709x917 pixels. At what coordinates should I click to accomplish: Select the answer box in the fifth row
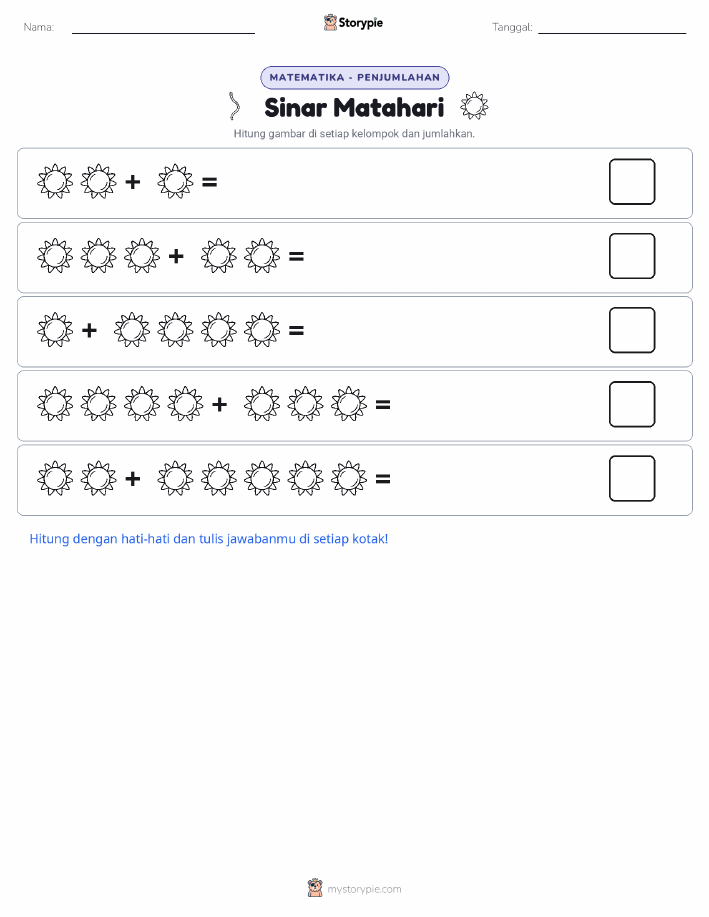click(x=632, y=479)
